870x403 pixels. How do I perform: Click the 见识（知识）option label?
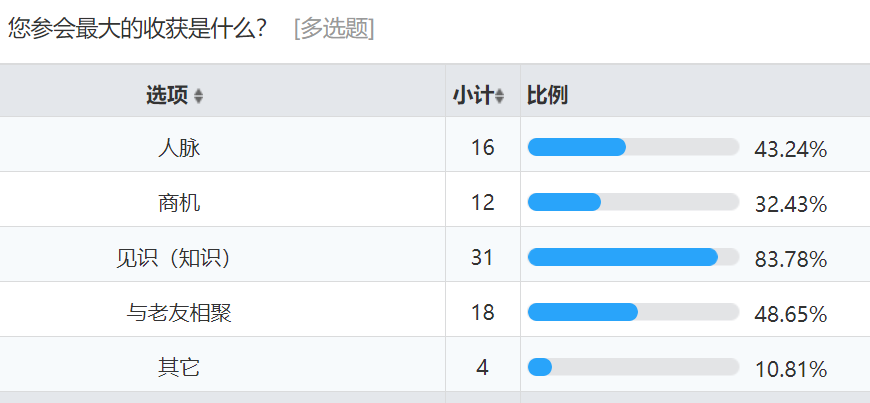tap(173, 258)
